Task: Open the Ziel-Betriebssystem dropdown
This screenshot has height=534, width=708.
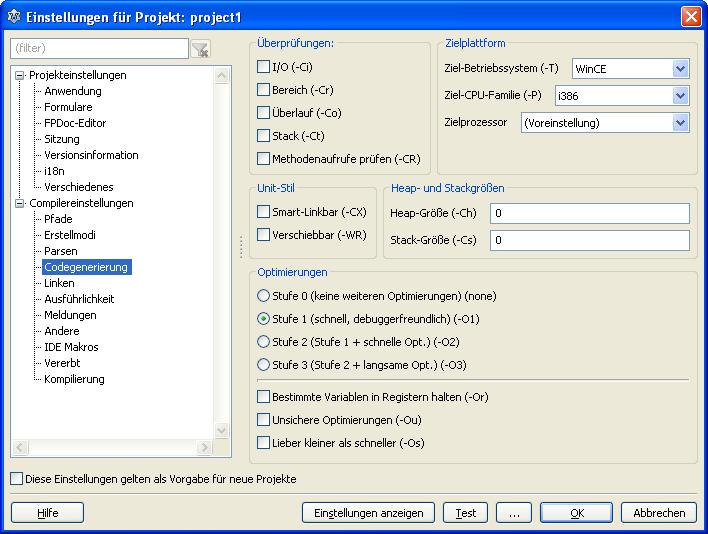Action: (x=680, y=69)
